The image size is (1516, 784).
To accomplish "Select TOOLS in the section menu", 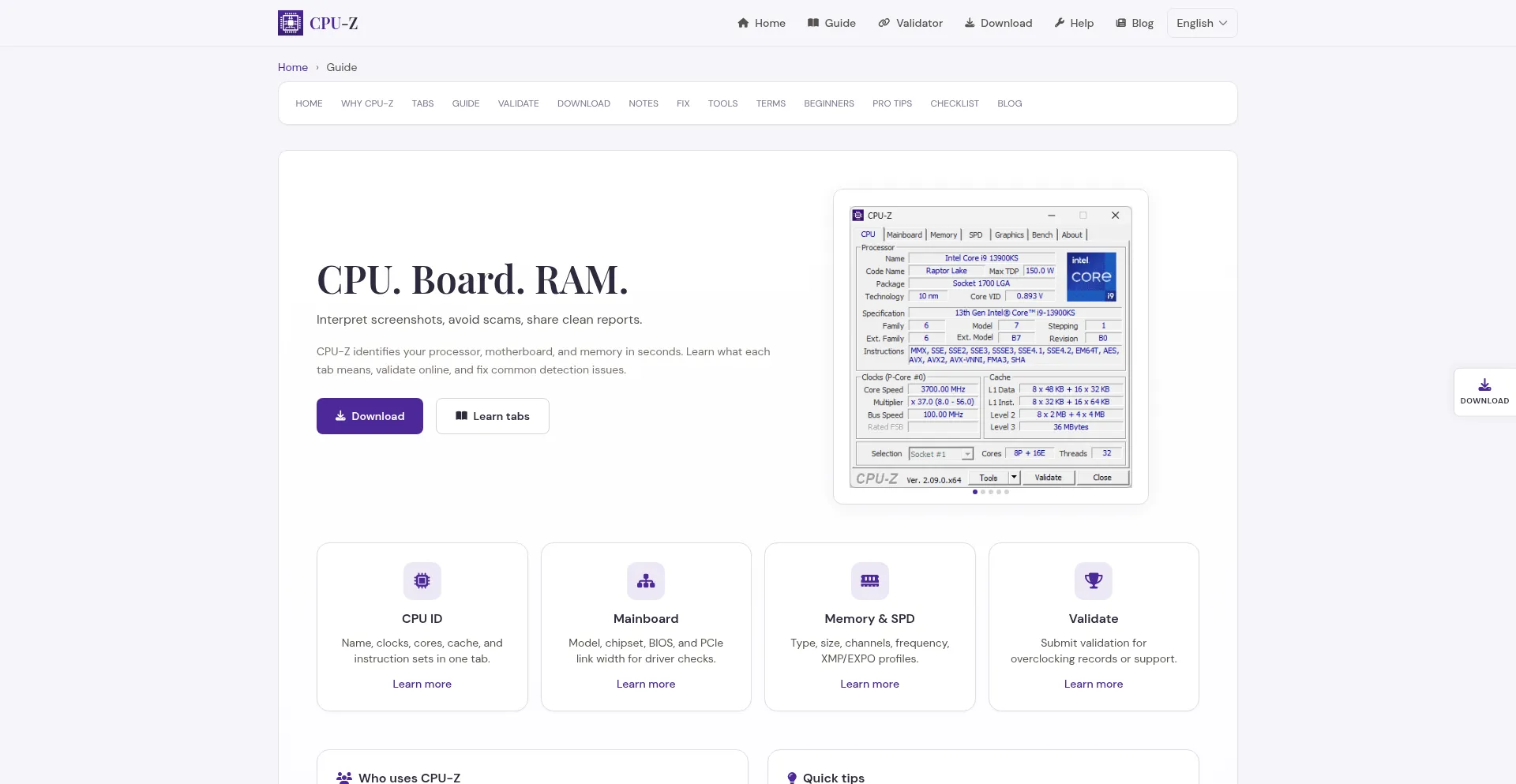I will 722,103.
